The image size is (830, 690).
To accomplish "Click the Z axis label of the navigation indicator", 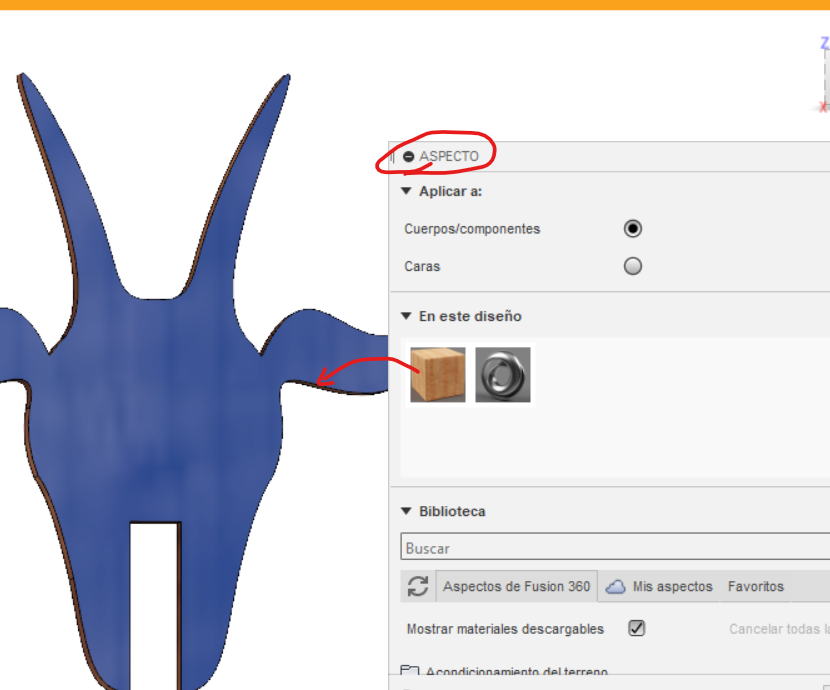I will click(823, 43).
